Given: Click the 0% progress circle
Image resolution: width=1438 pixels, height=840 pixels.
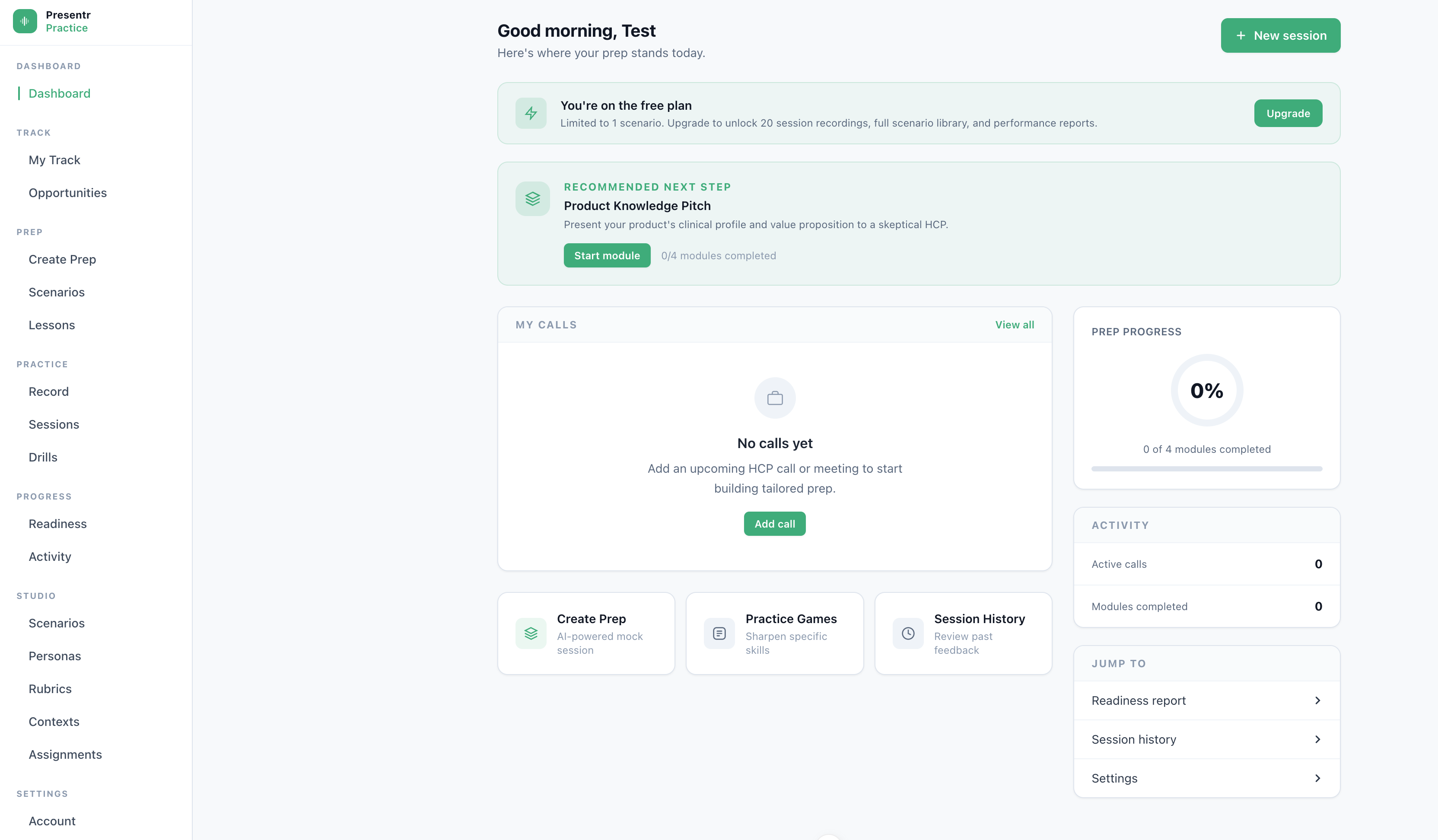Looking at the screenshot, I should click(1206, 390).
